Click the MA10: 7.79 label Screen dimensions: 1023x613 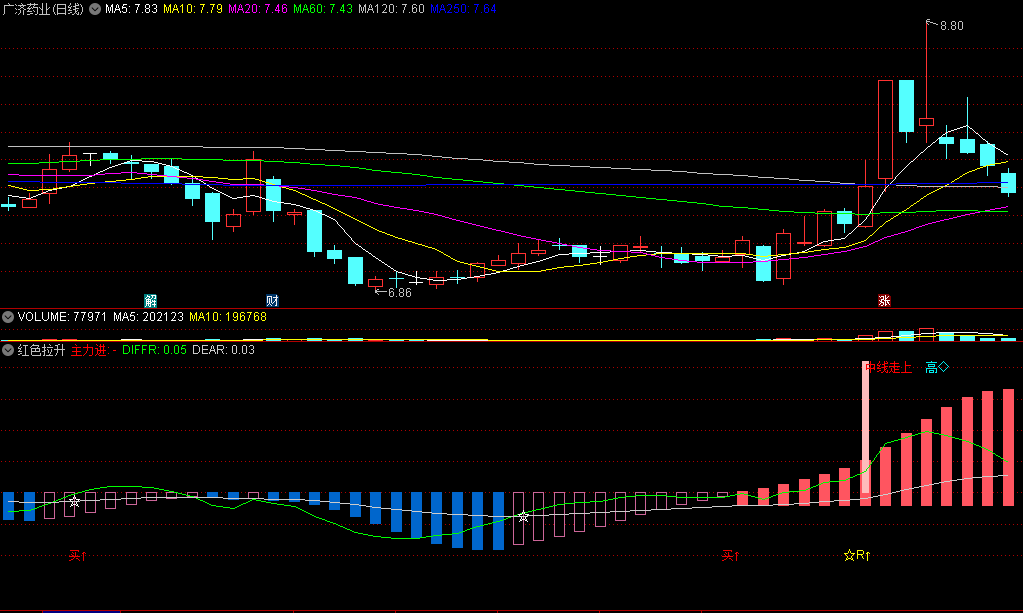[192, 9]
